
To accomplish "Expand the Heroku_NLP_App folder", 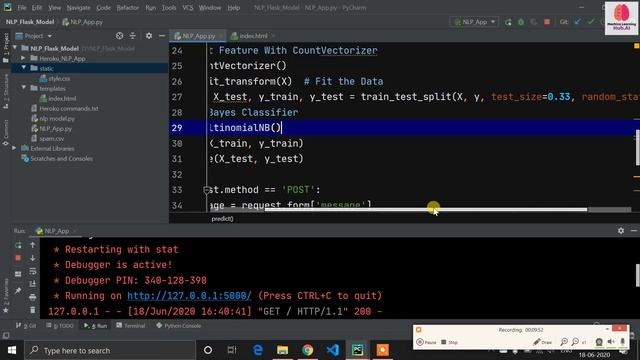I will coord(23,58).
